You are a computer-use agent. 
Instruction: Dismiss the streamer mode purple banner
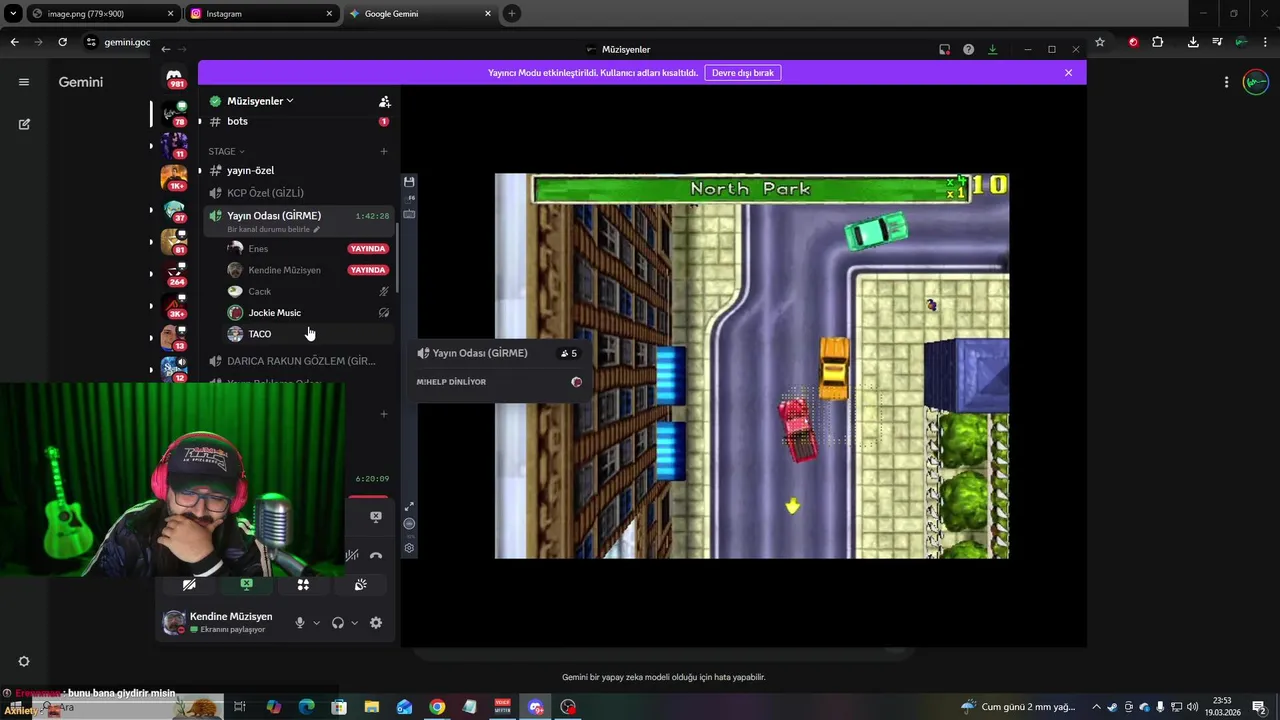tap(1068, 73)
